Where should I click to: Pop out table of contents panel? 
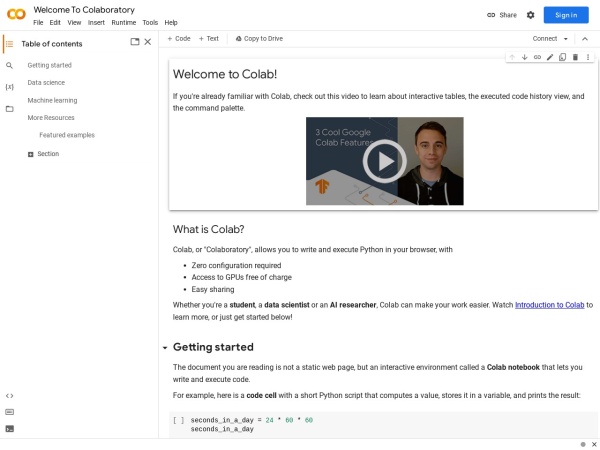(135, 42)
